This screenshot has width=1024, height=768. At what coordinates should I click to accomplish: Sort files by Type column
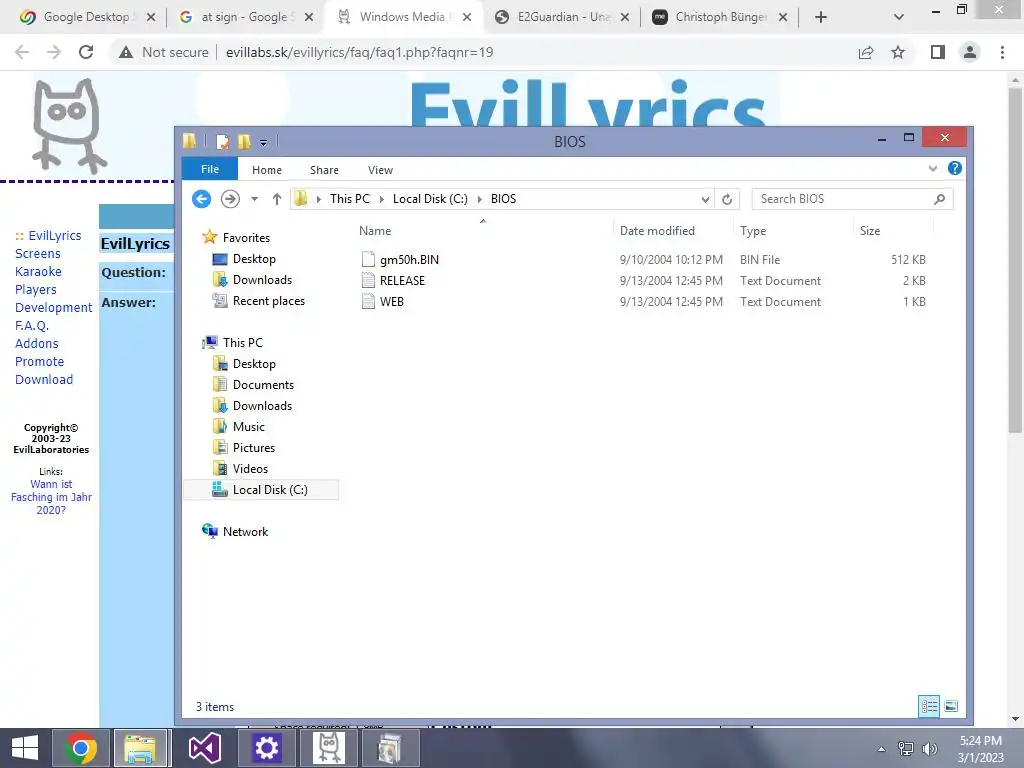coord(753,231)
